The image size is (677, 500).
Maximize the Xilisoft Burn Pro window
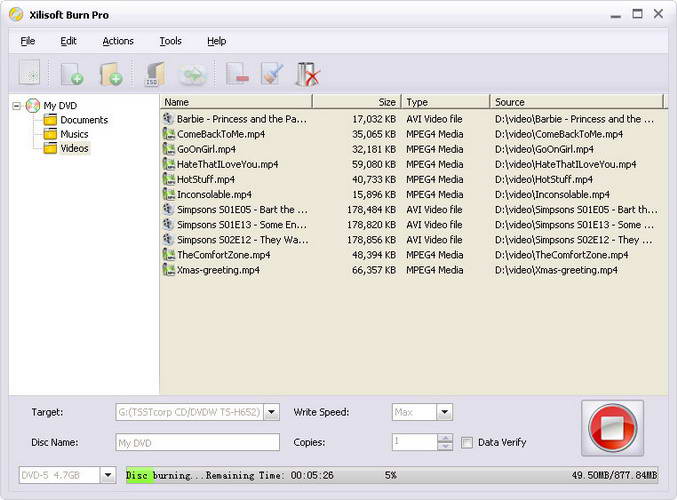(637, 14)
